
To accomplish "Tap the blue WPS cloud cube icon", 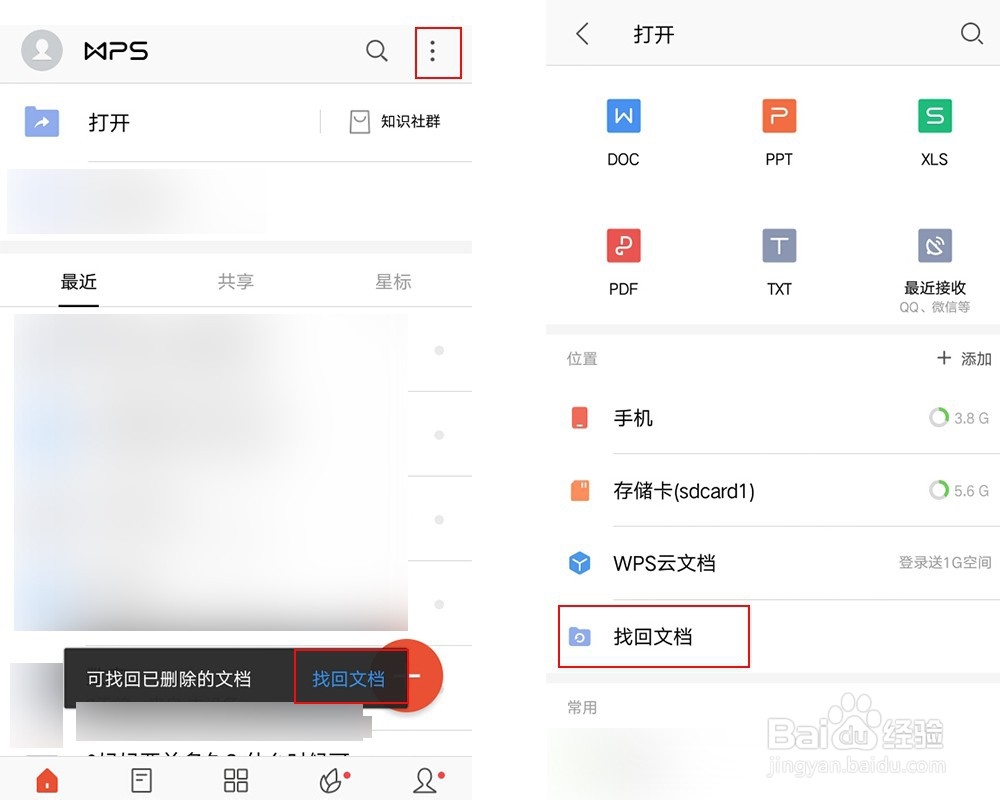I will click(579, 563).
